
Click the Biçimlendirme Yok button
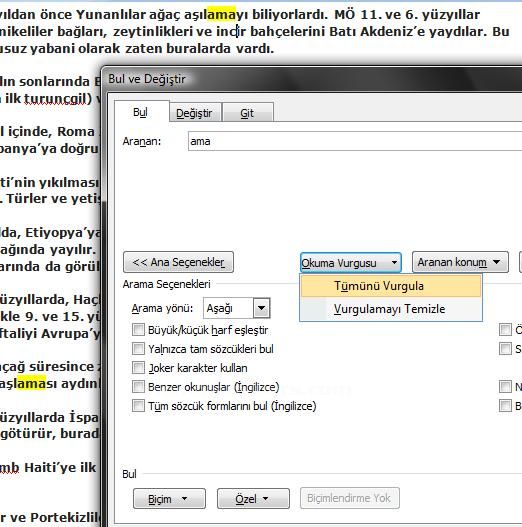click(350, 498)
